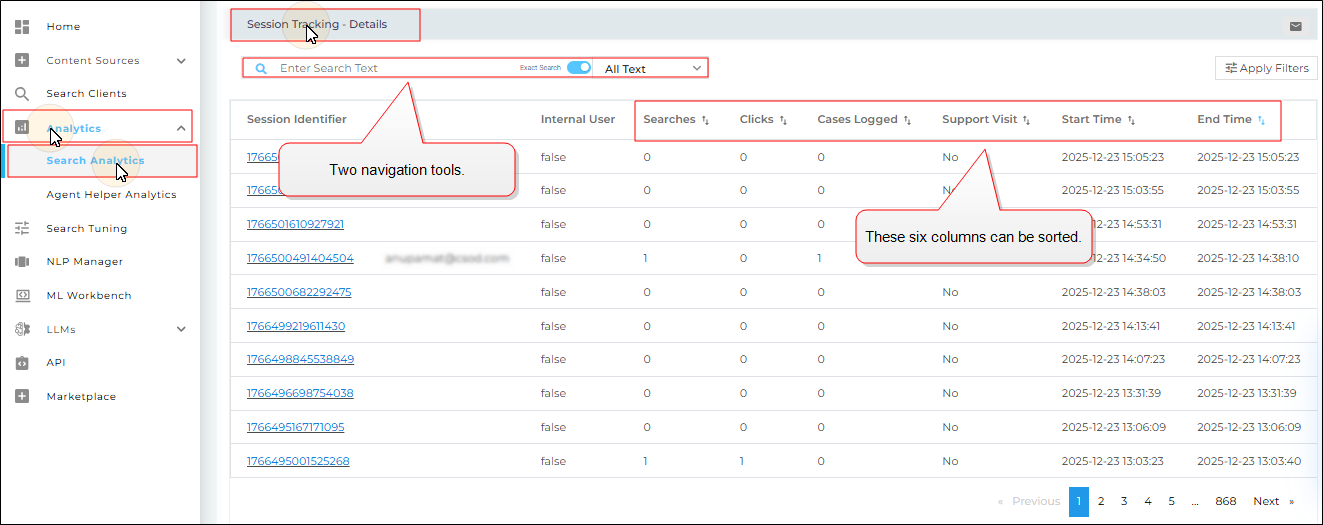This screenshot has width=1323, height=525.
Task: Click the Search Clients magnifier icon
Action: pyautogui.click(x=22, y=94)
